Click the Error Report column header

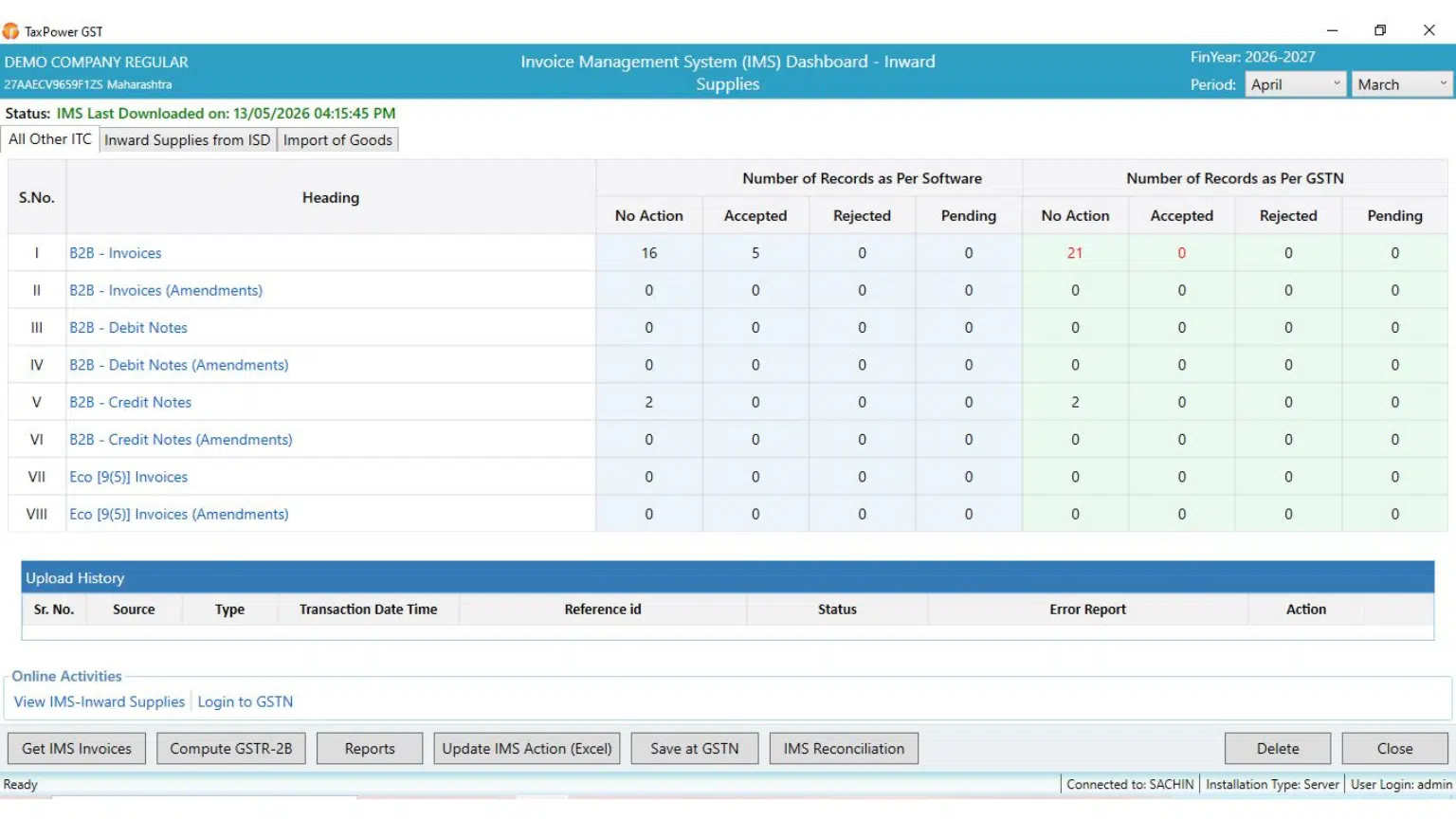tap(1088, 610)
